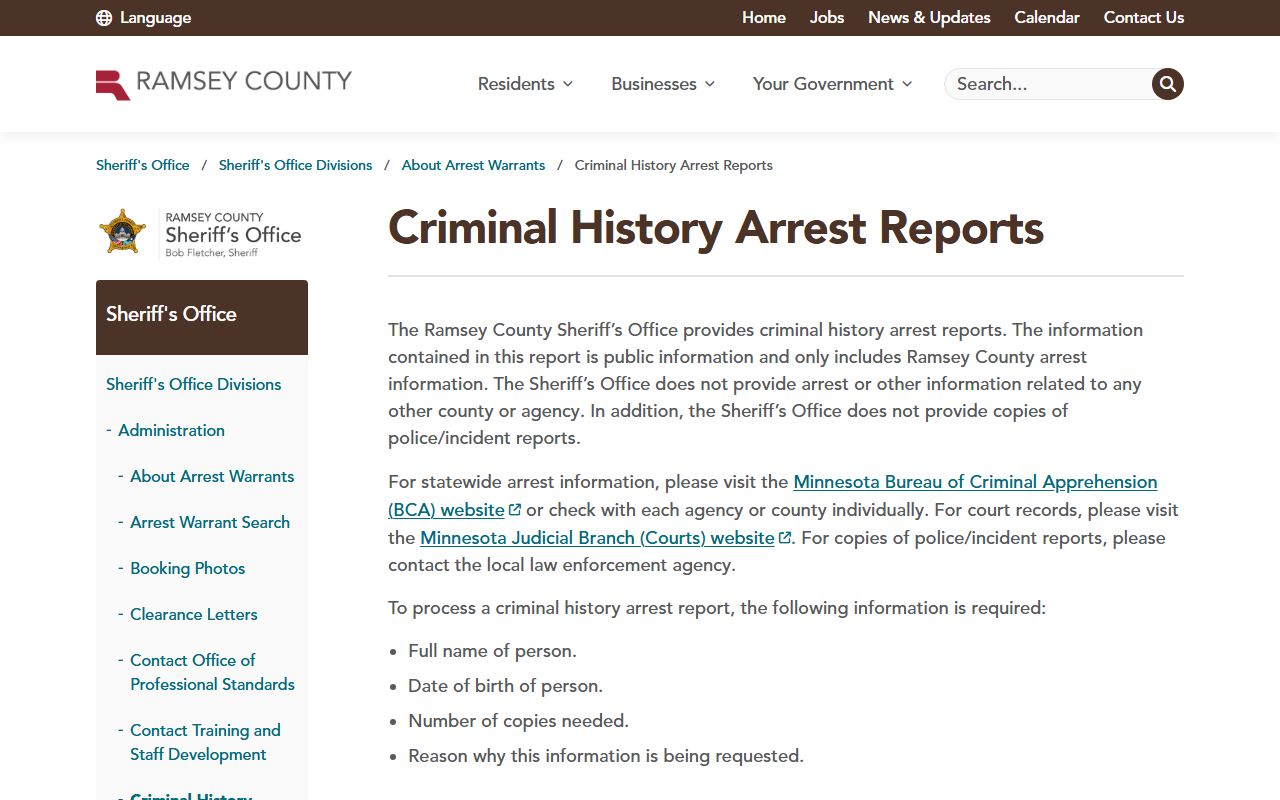Expand the Your Government dropdown menu
The width and height of the screenshot is (1280, 800).
pos(833,84)
